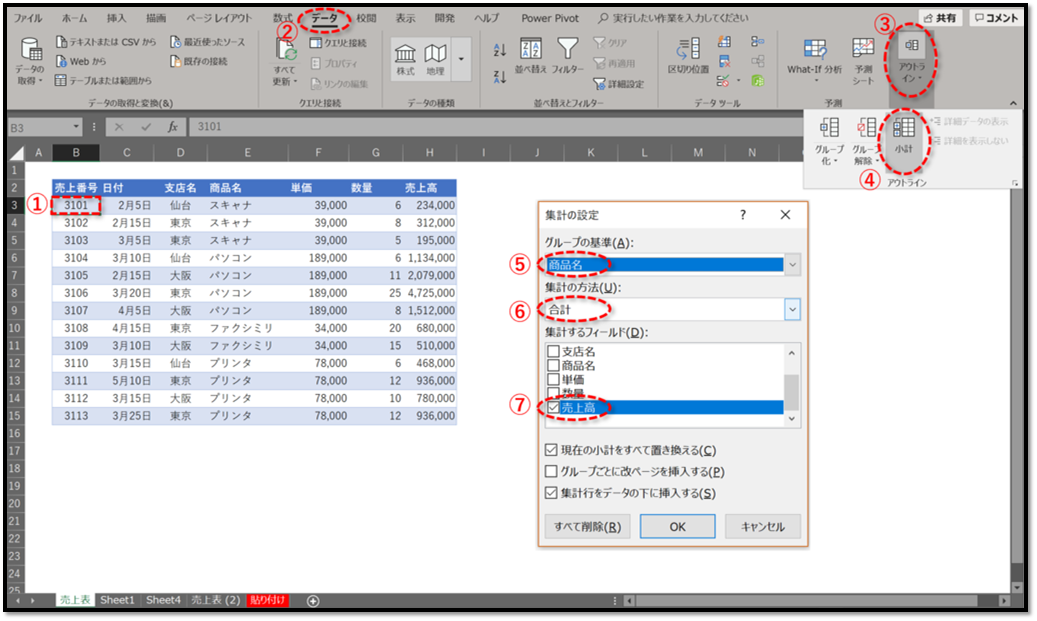Screen dimensions: 1037x621
Task: Click OK in 集計の設定 dialog
Action: coord(677,527)
